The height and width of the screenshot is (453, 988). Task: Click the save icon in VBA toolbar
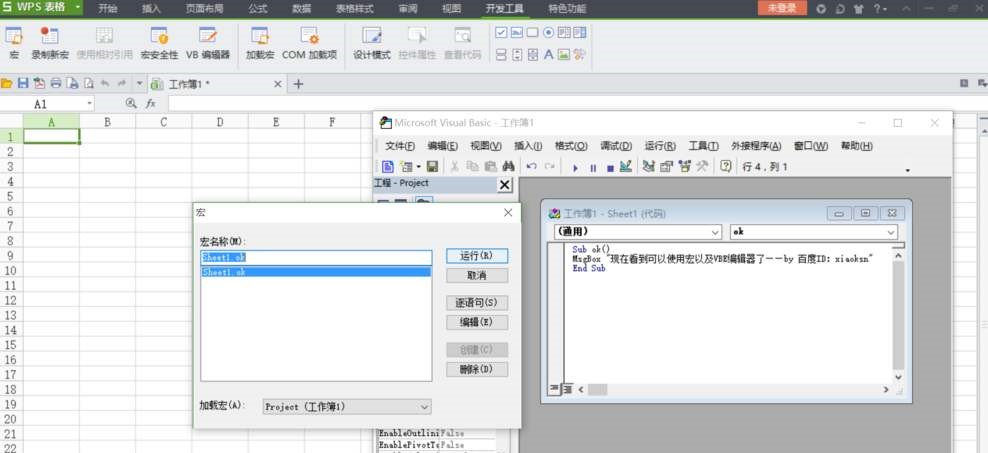tap(433, 167)
